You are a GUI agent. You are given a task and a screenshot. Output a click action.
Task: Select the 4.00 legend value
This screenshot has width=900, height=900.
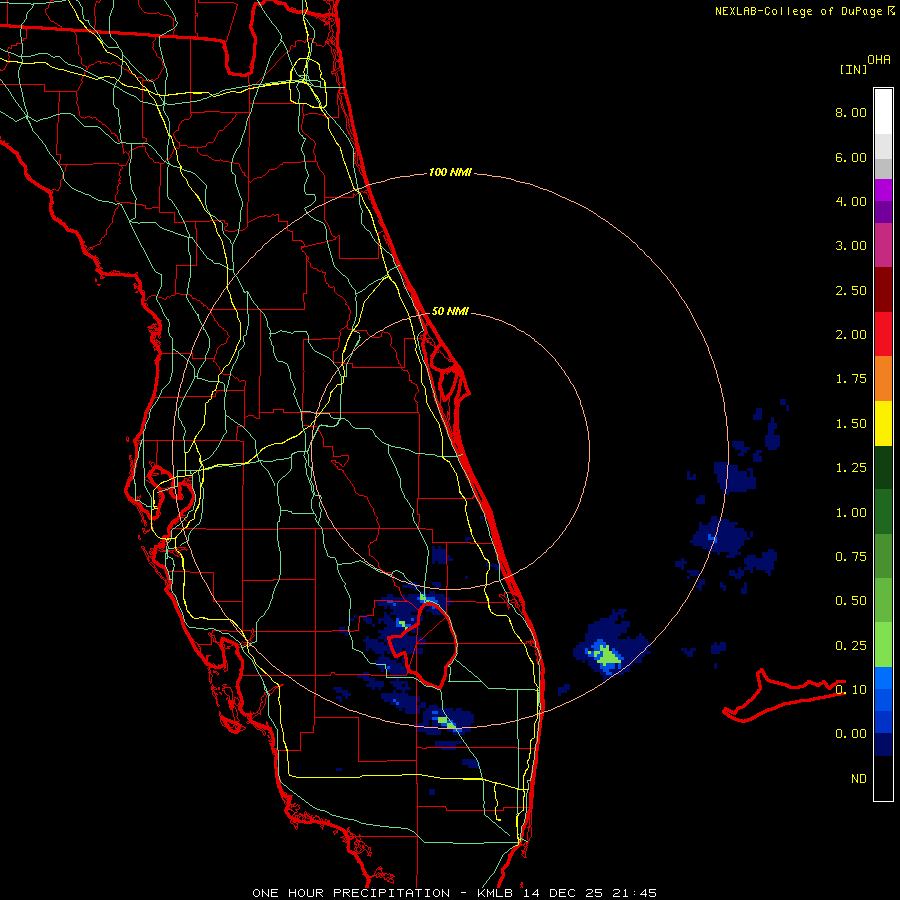(x=851, y=201)
